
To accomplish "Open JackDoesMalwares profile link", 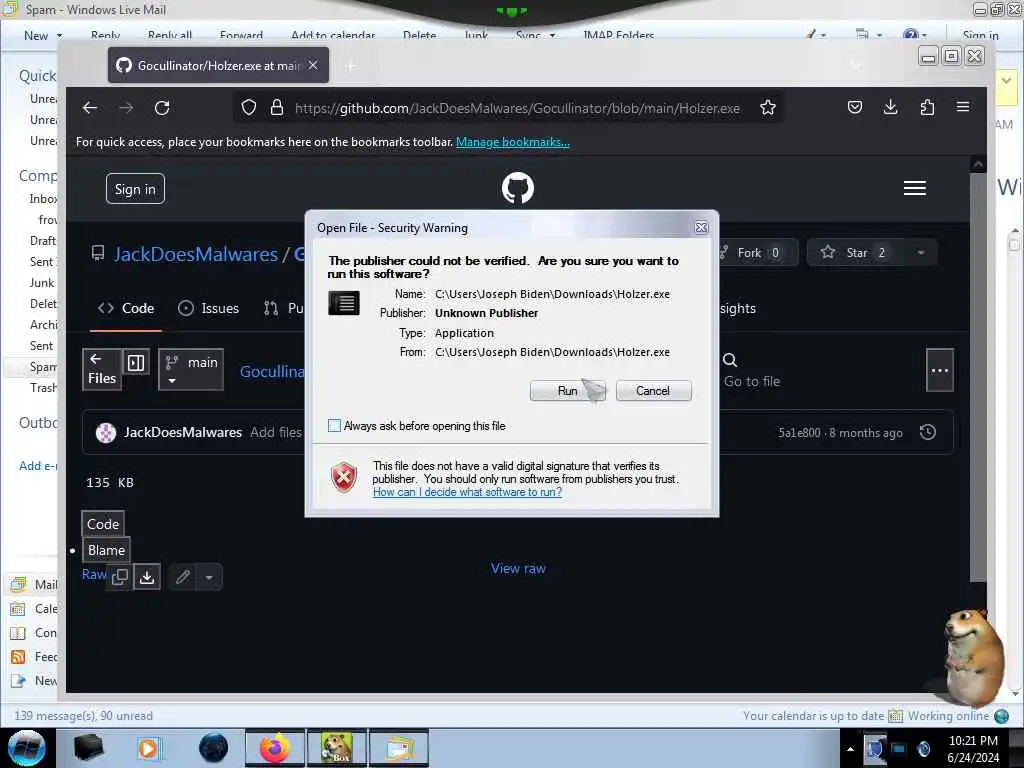I will click(x=196, y=254).
